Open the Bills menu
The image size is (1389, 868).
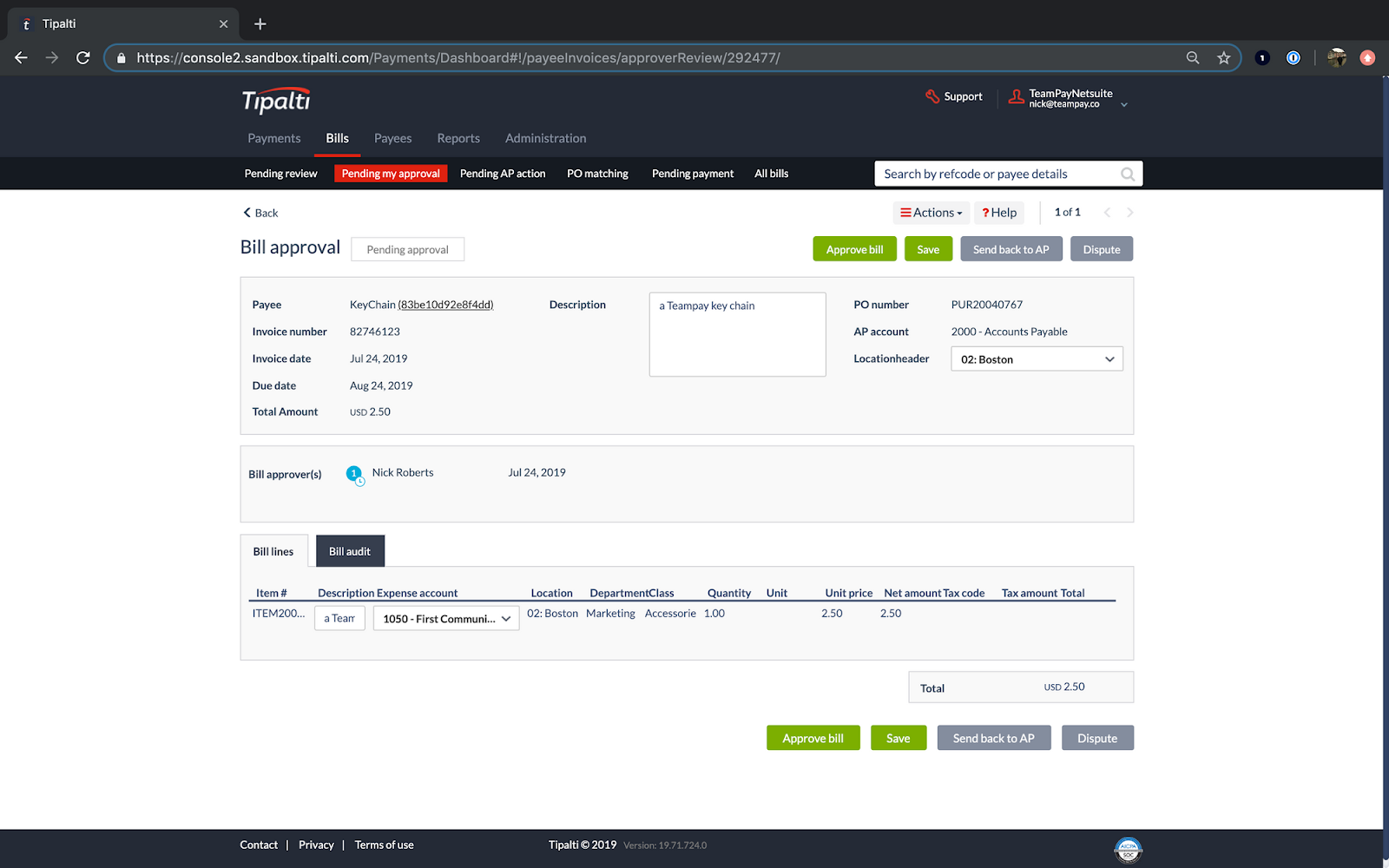coord(338,138)
